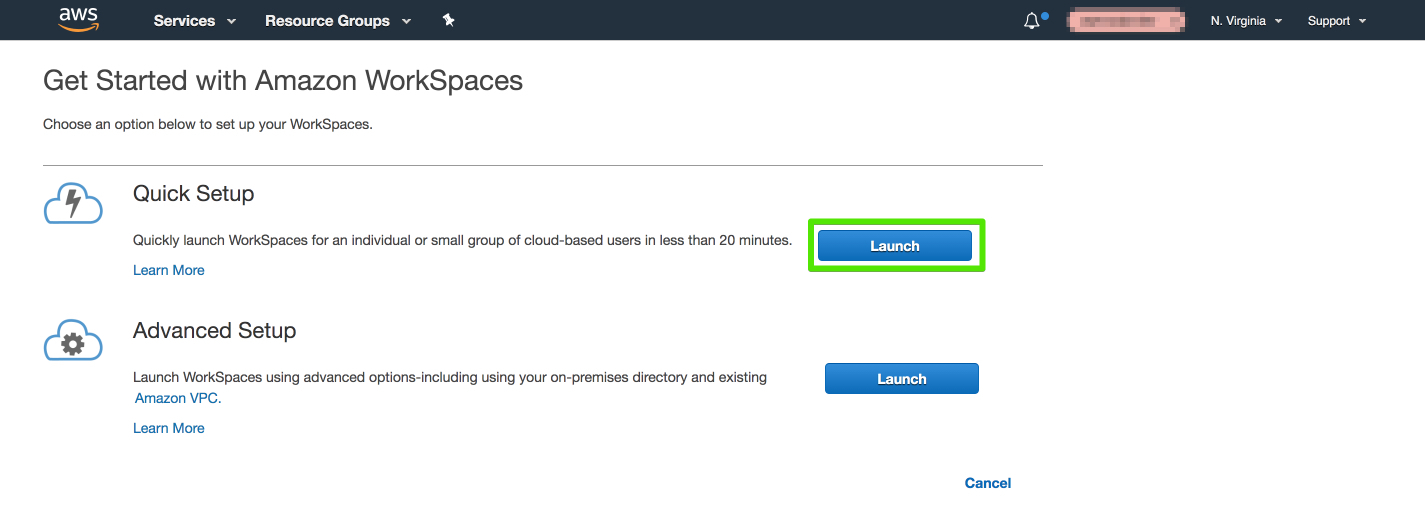
Task: Click the Quick Setup lightning cloud icon
Action: pyautogui.click(x=73, y=203)
